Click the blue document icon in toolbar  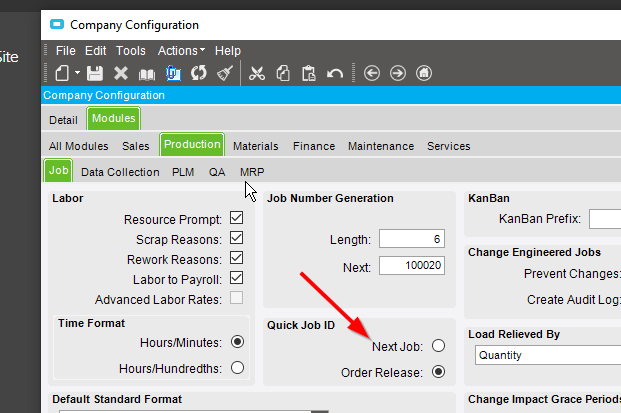tap(173, 73)
